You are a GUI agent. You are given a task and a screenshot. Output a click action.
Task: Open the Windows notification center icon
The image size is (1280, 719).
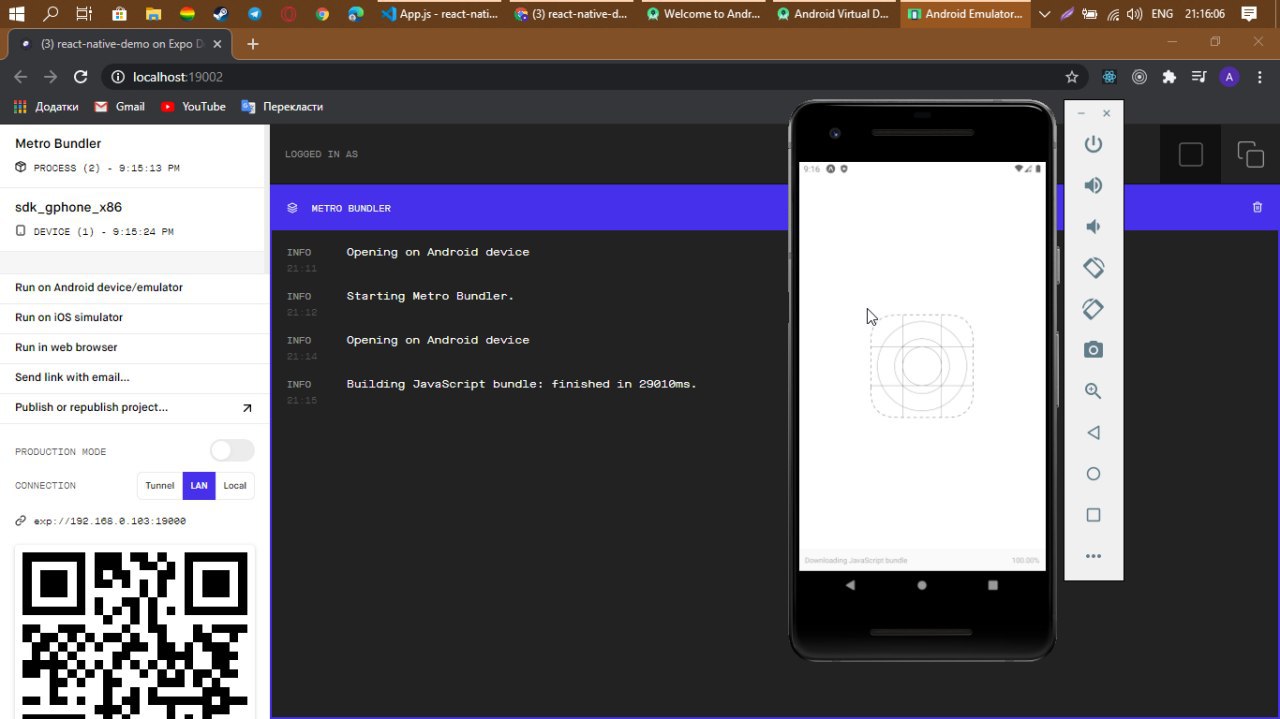pyautogui.click(x=1249, y=14)
